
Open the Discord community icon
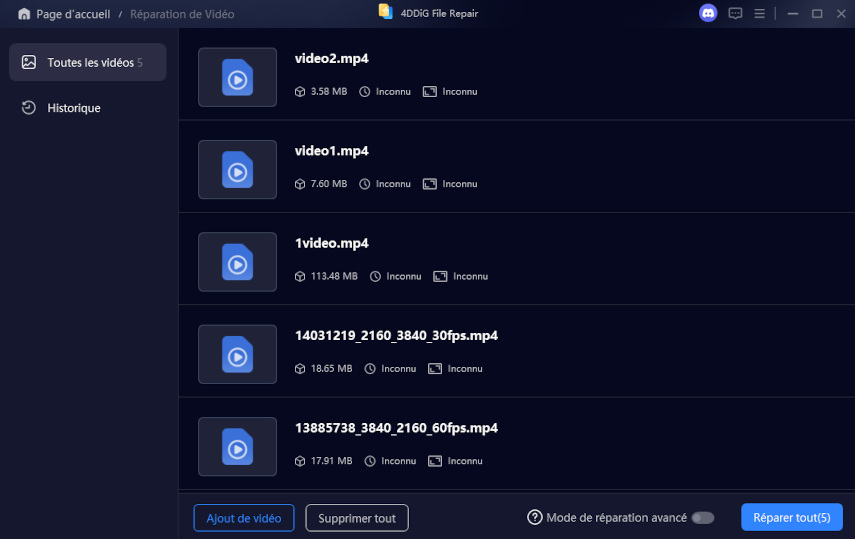708,13
